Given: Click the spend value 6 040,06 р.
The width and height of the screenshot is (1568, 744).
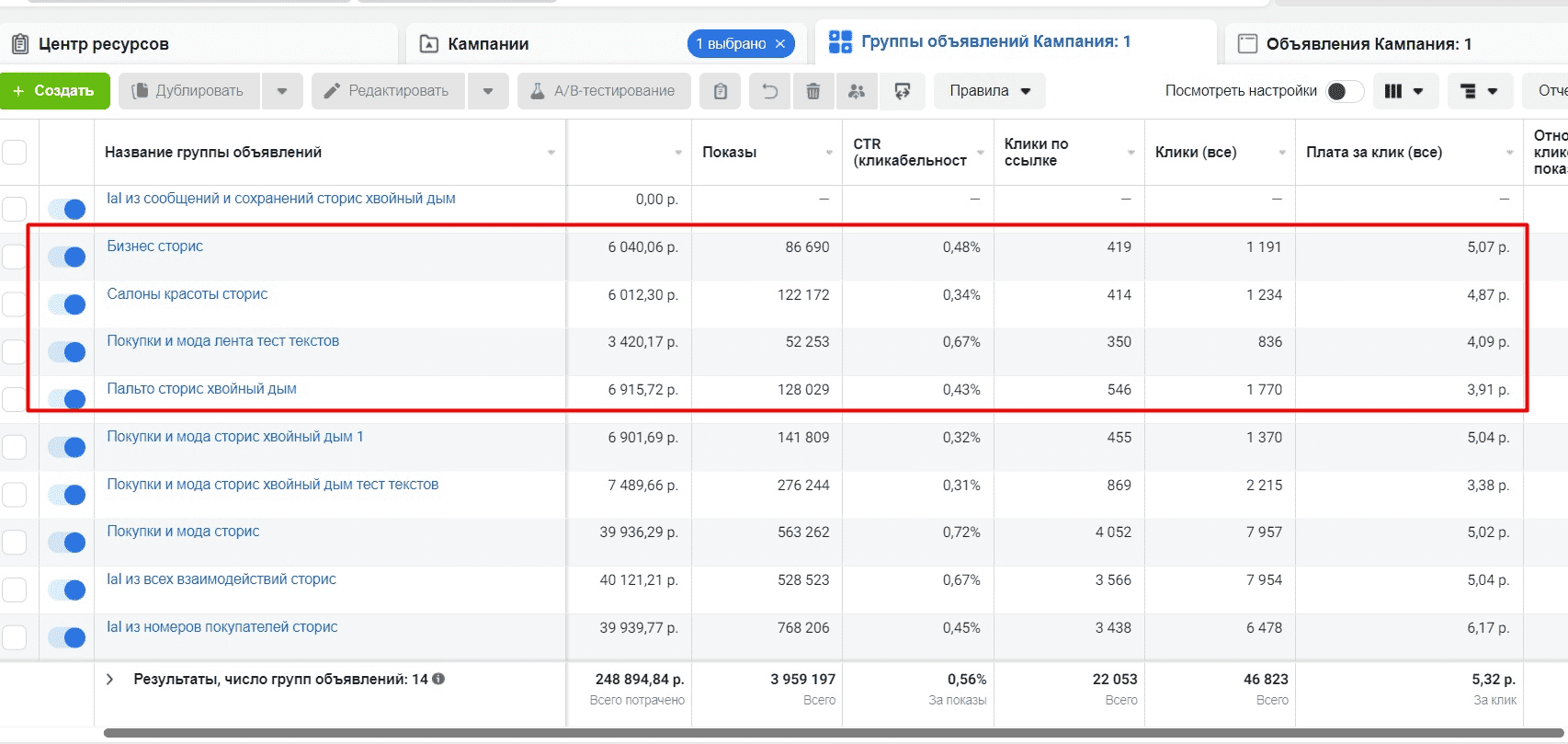Looking at the screenshot, I should 642,247.
